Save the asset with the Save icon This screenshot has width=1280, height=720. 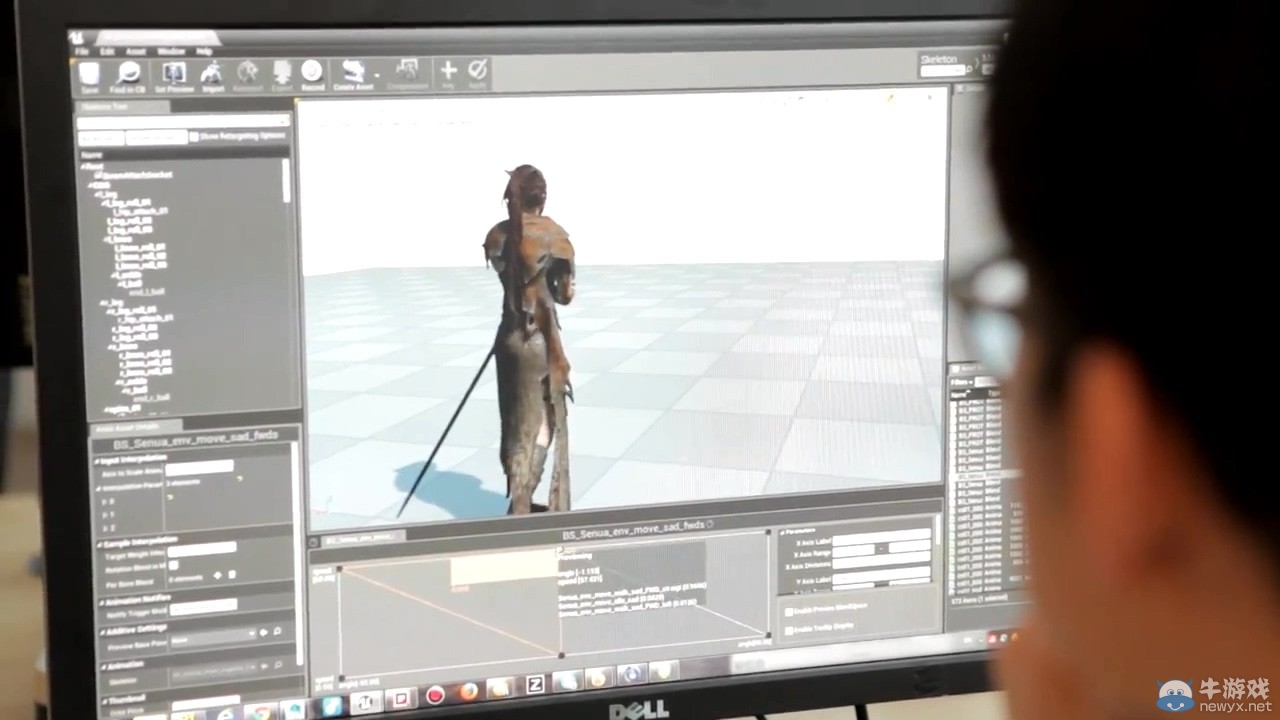pyautogui.click(x=89, y=75)
